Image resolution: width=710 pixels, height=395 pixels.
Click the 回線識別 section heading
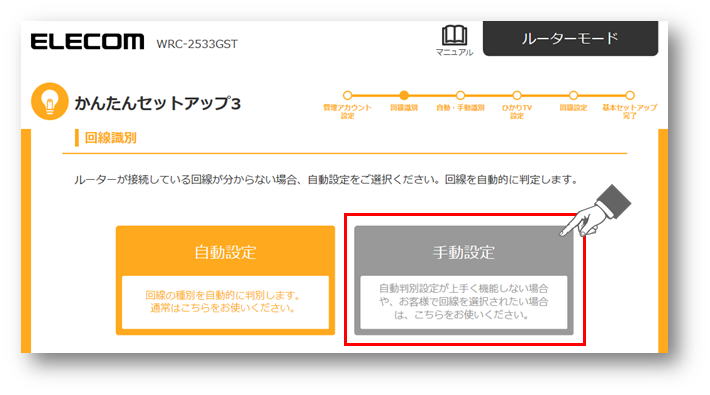(110, 138)
